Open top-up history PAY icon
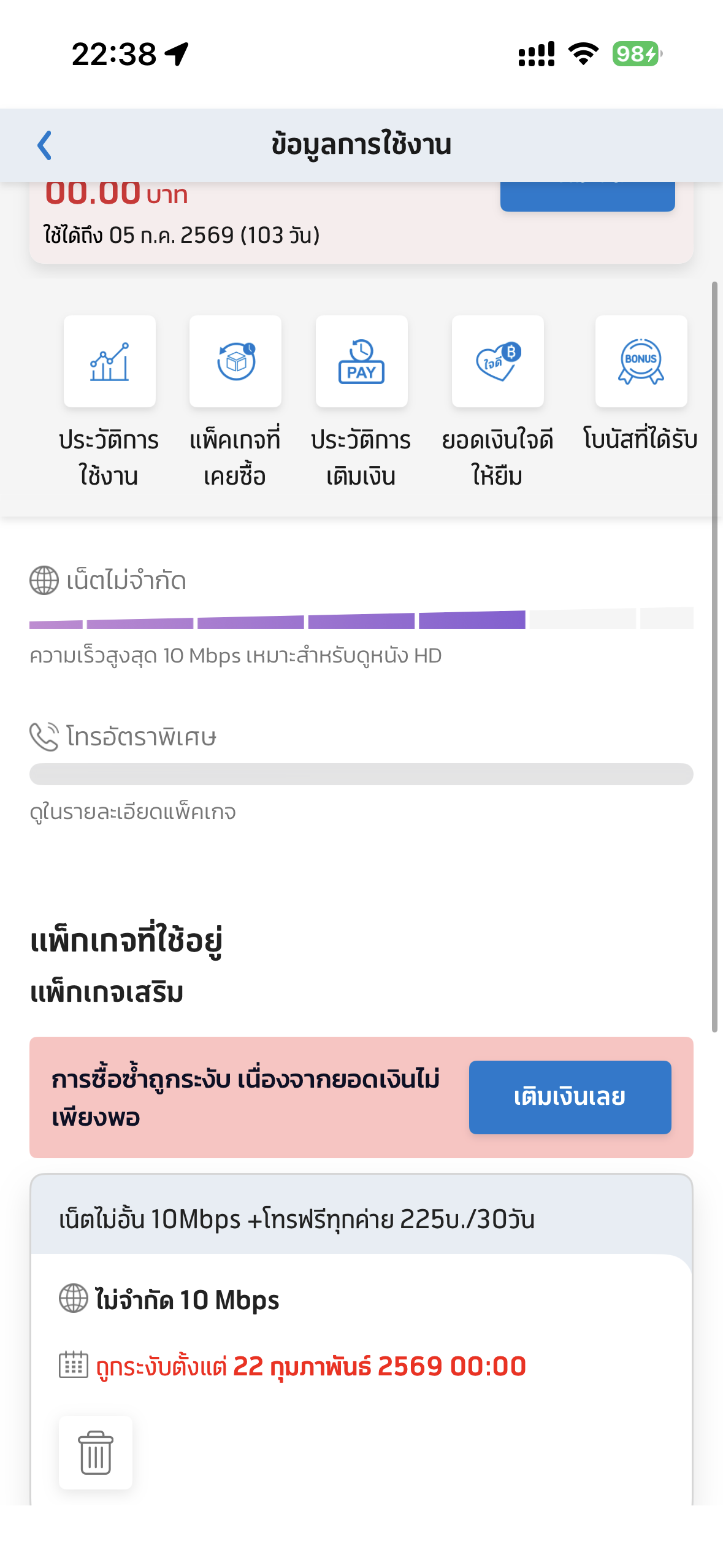The height and width of the screenshot is (1568, 723). point(362,361)
